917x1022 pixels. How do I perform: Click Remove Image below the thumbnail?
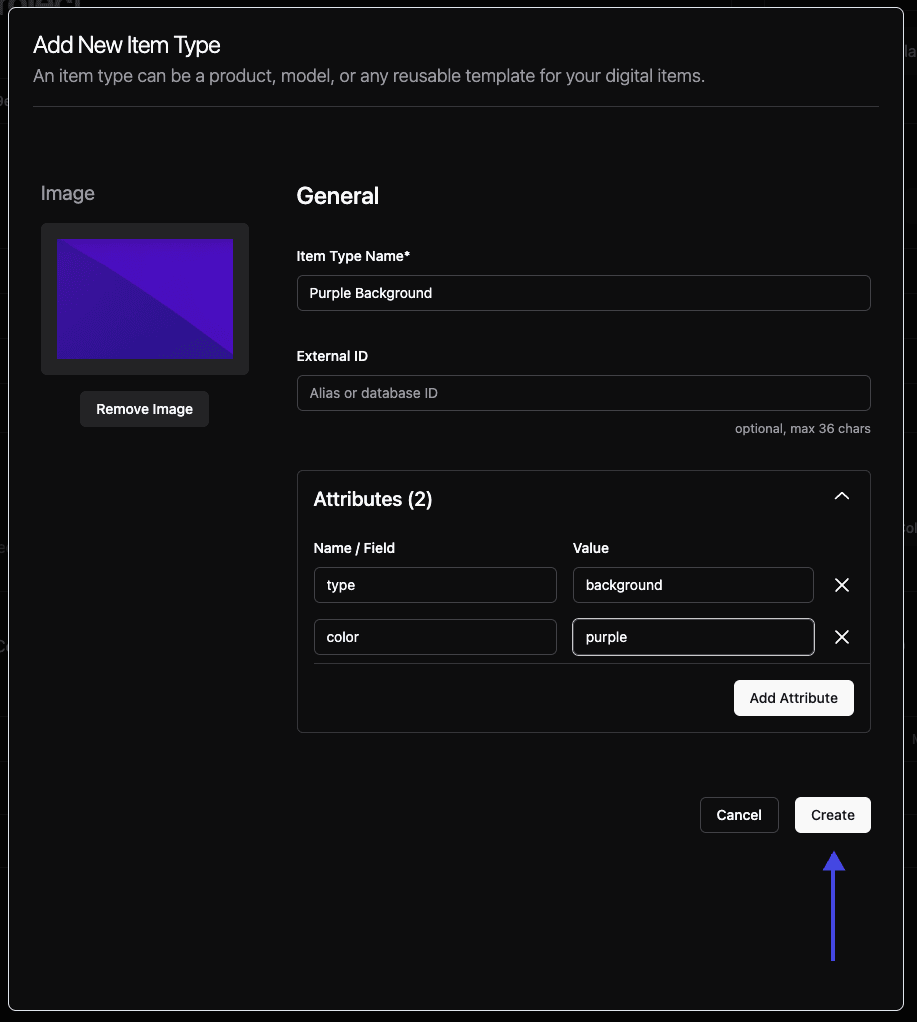click(144, 409)
